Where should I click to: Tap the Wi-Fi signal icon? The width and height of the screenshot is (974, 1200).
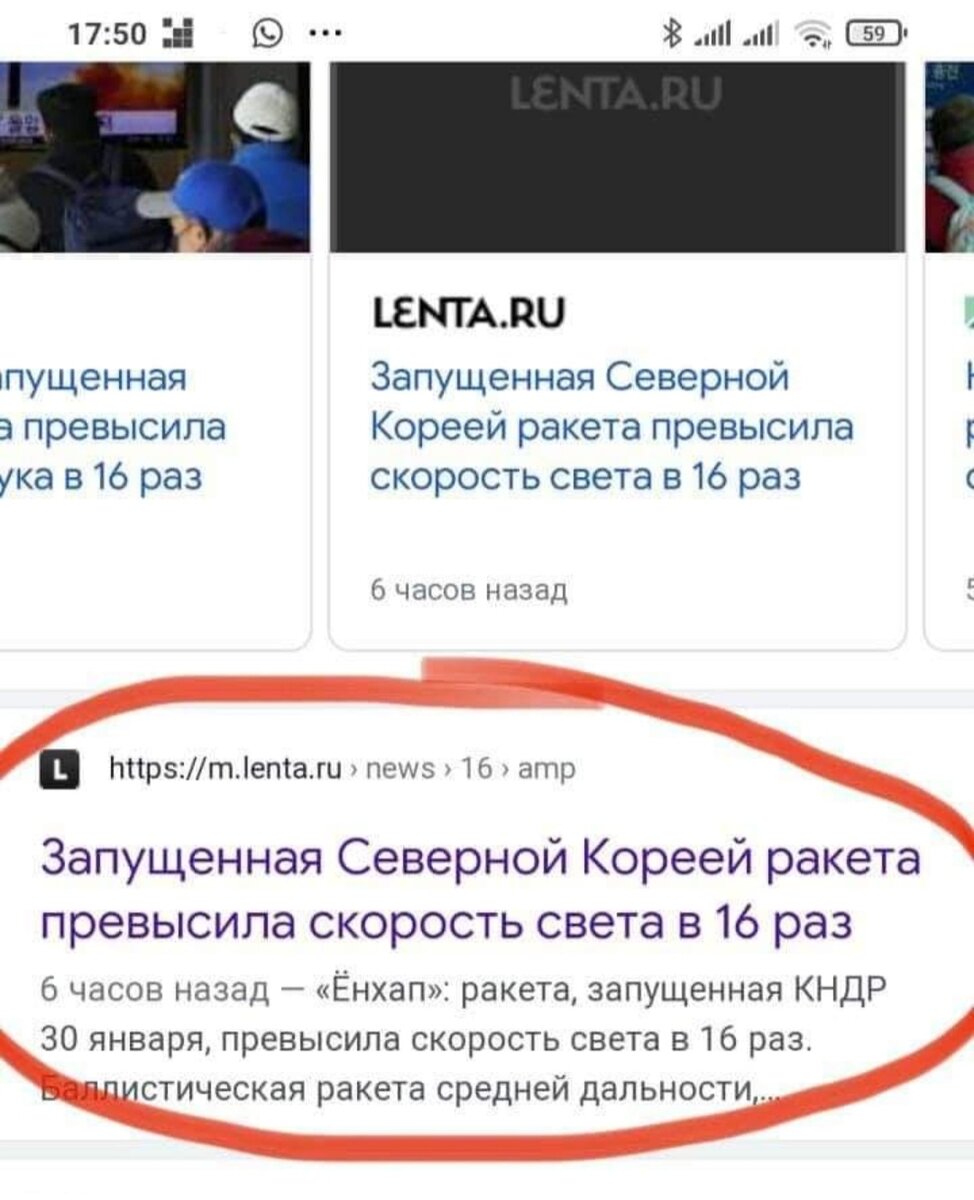[x=816, y=35]
